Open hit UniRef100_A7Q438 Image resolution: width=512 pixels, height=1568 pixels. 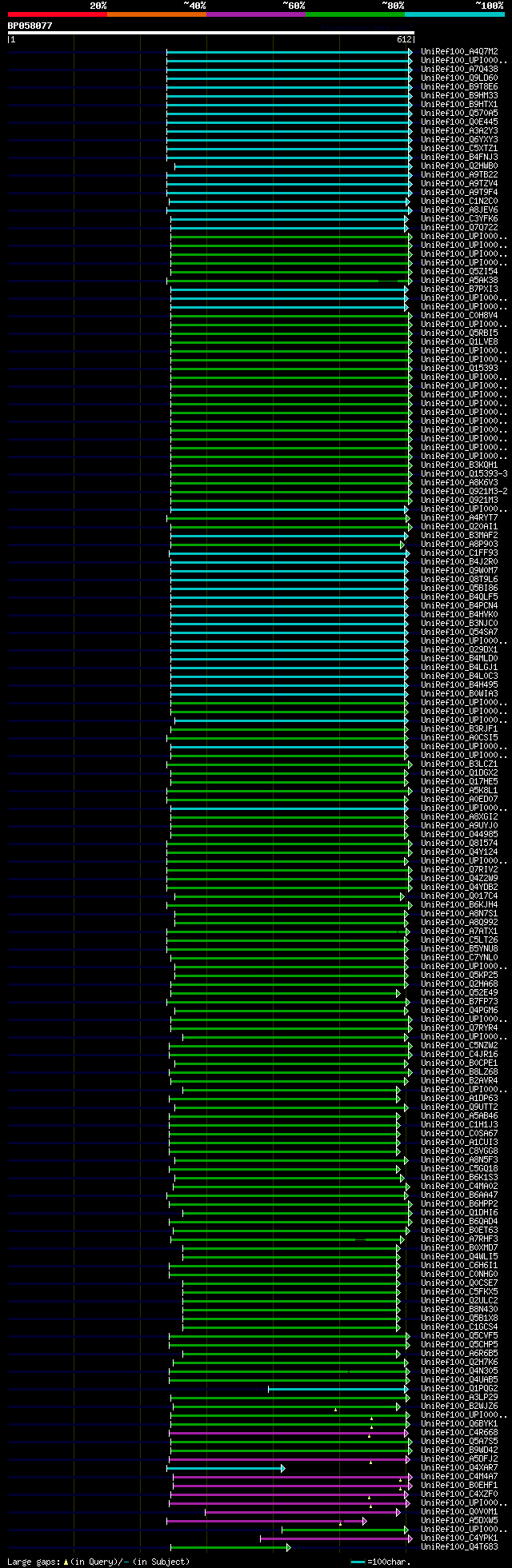point(459,70)
